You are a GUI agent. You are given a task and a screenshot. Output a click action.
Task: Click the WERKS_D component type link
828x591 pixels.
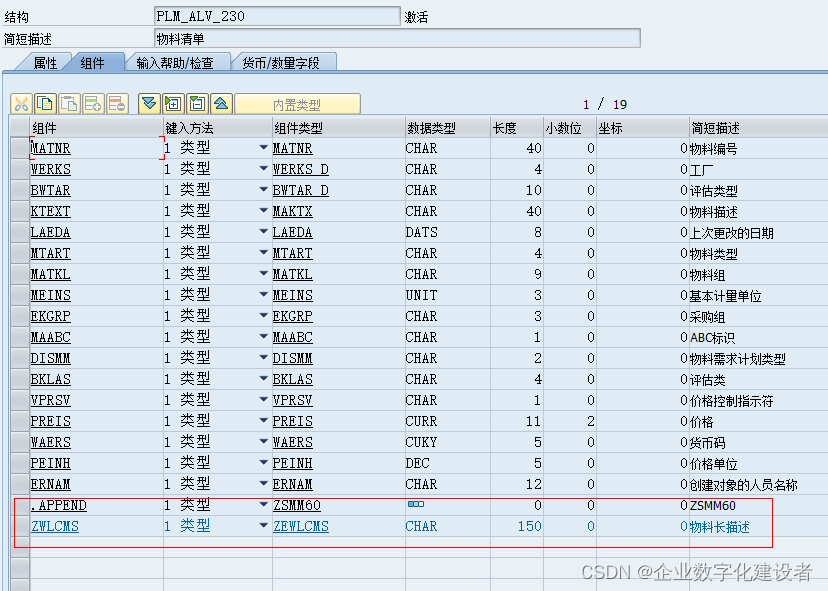[x=301, y=169]
